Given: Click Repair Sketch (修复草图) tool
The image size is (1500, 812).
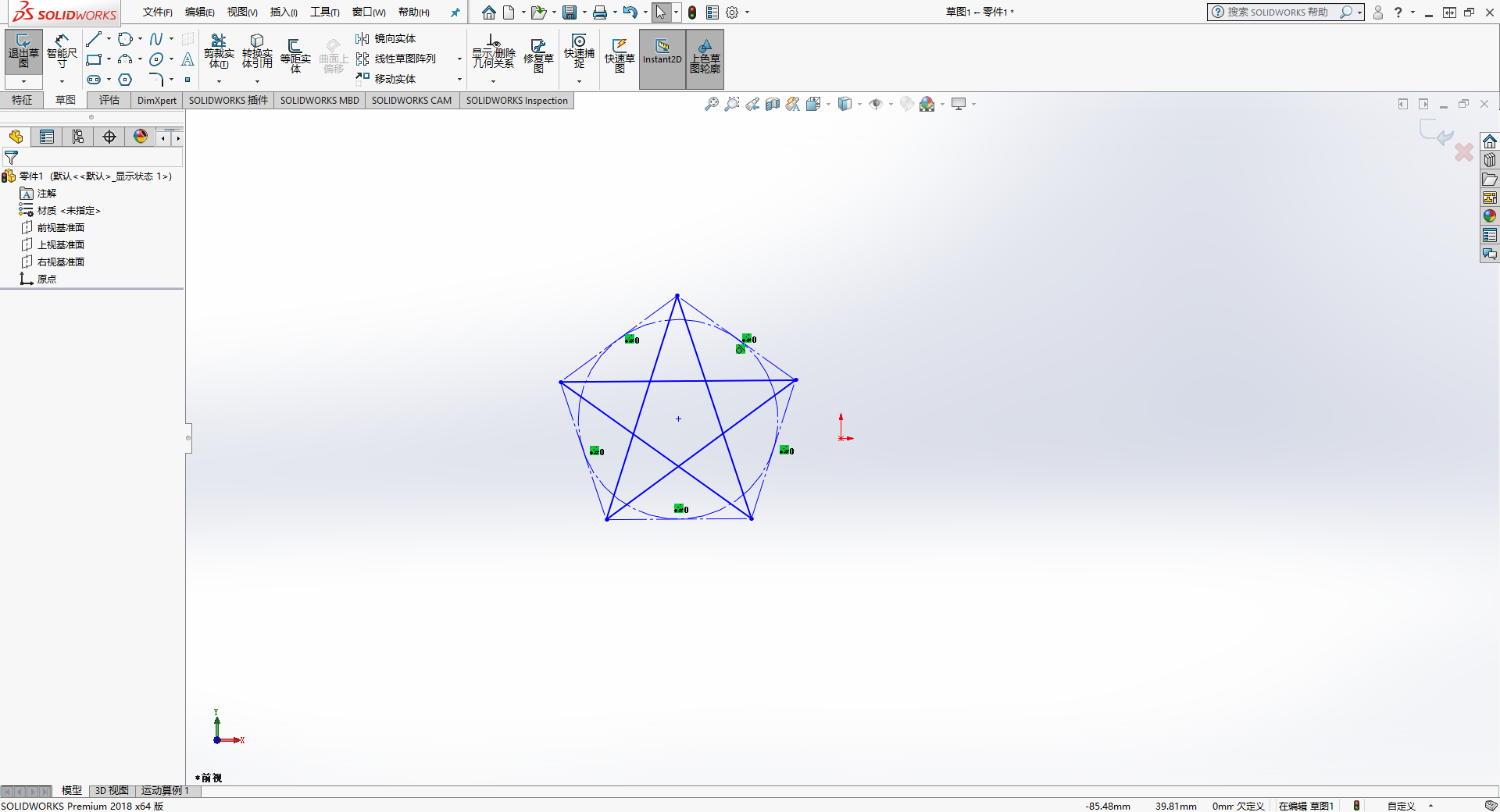Looking at the screenshot, I should click(538, 56).
